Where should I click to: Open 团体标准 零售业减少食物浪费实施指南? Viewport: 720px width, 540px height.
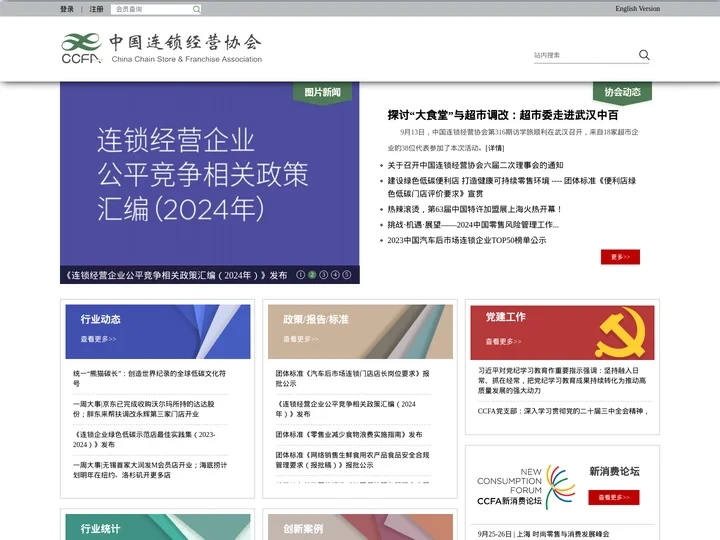pyautogui.click(x=349, y=434)
